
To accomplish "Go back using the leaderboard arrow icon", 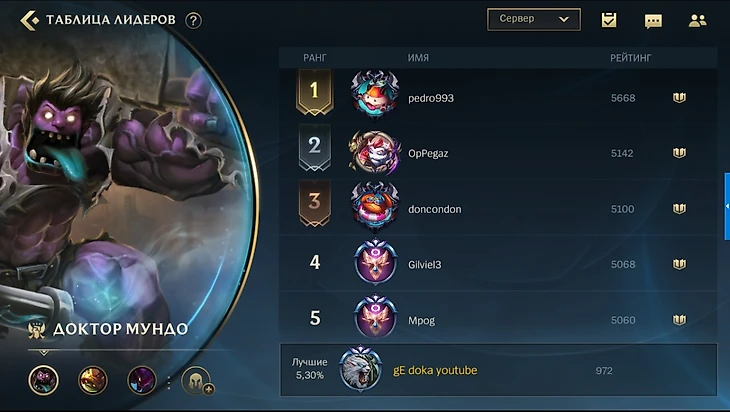I will click(x=29, y=20).
